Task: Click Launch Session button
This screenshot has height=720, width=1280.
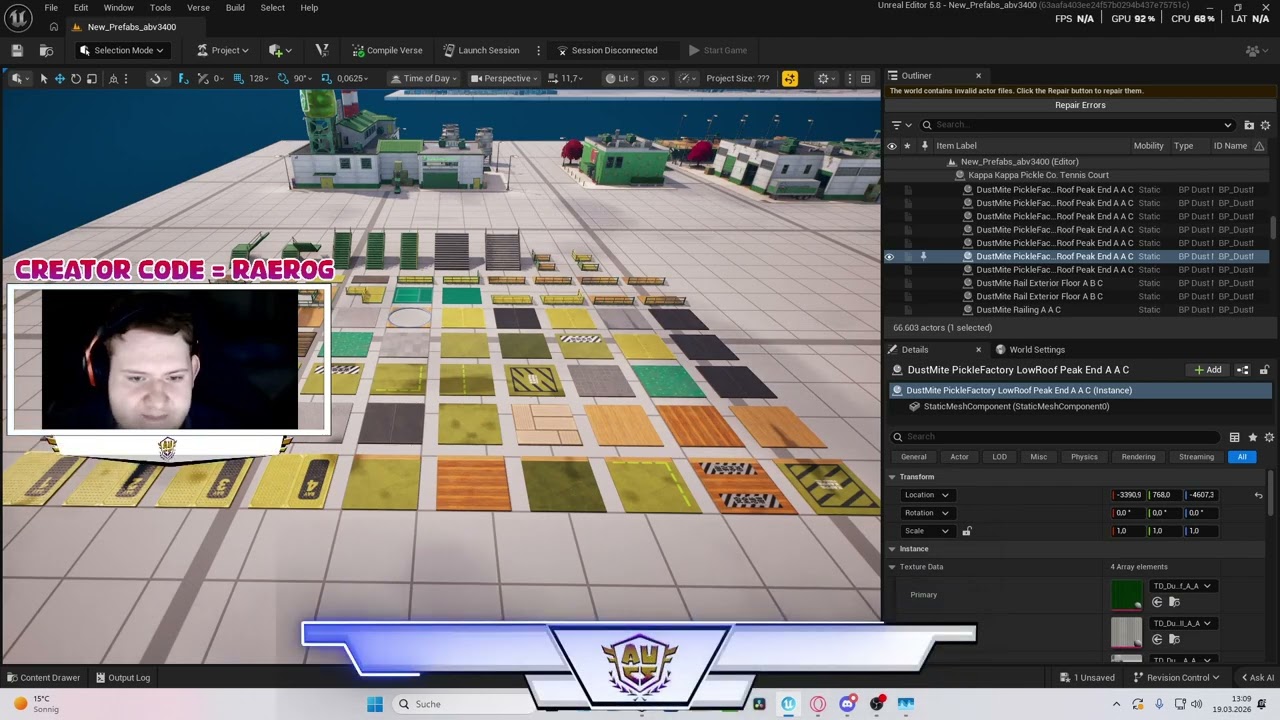Action: [x=481, y=50]
